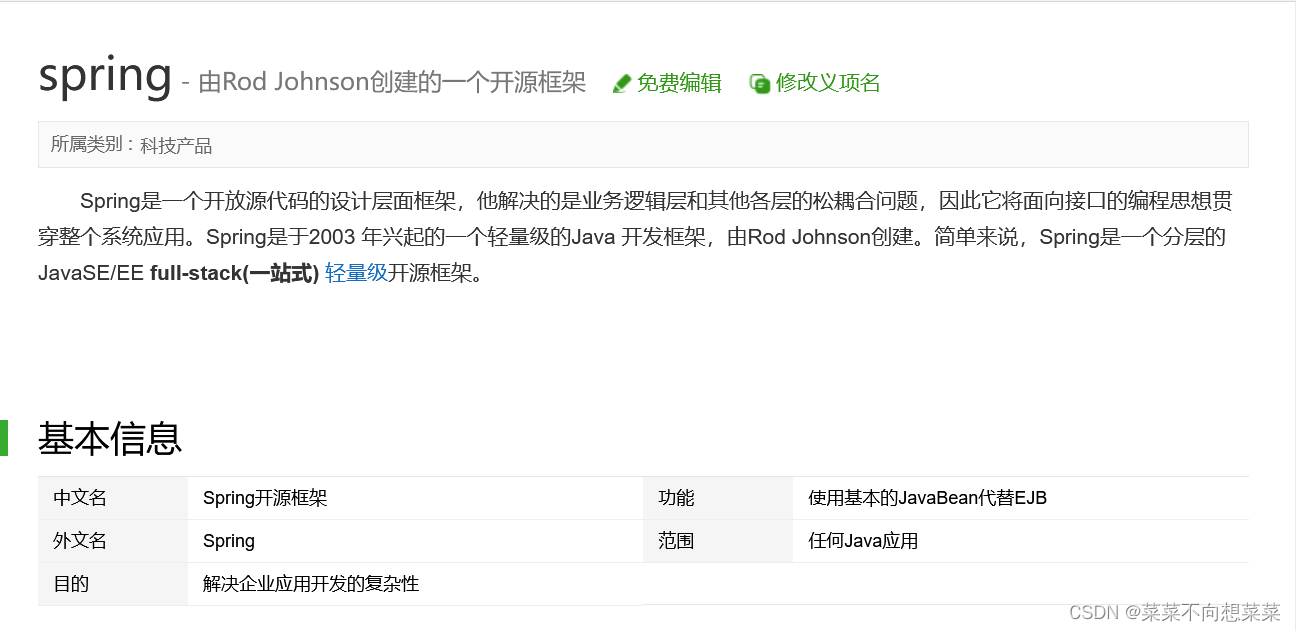
Task: Click the 外文名 table label
Action: click(80, 541)
